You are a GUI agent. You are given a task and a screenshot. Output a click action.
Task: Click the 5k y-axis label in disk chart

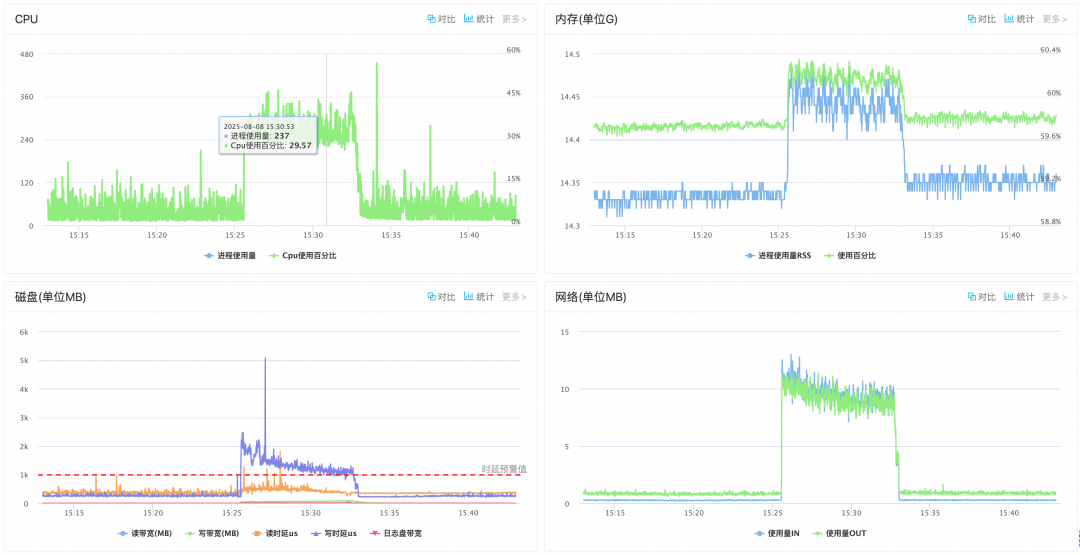point(24,360)
